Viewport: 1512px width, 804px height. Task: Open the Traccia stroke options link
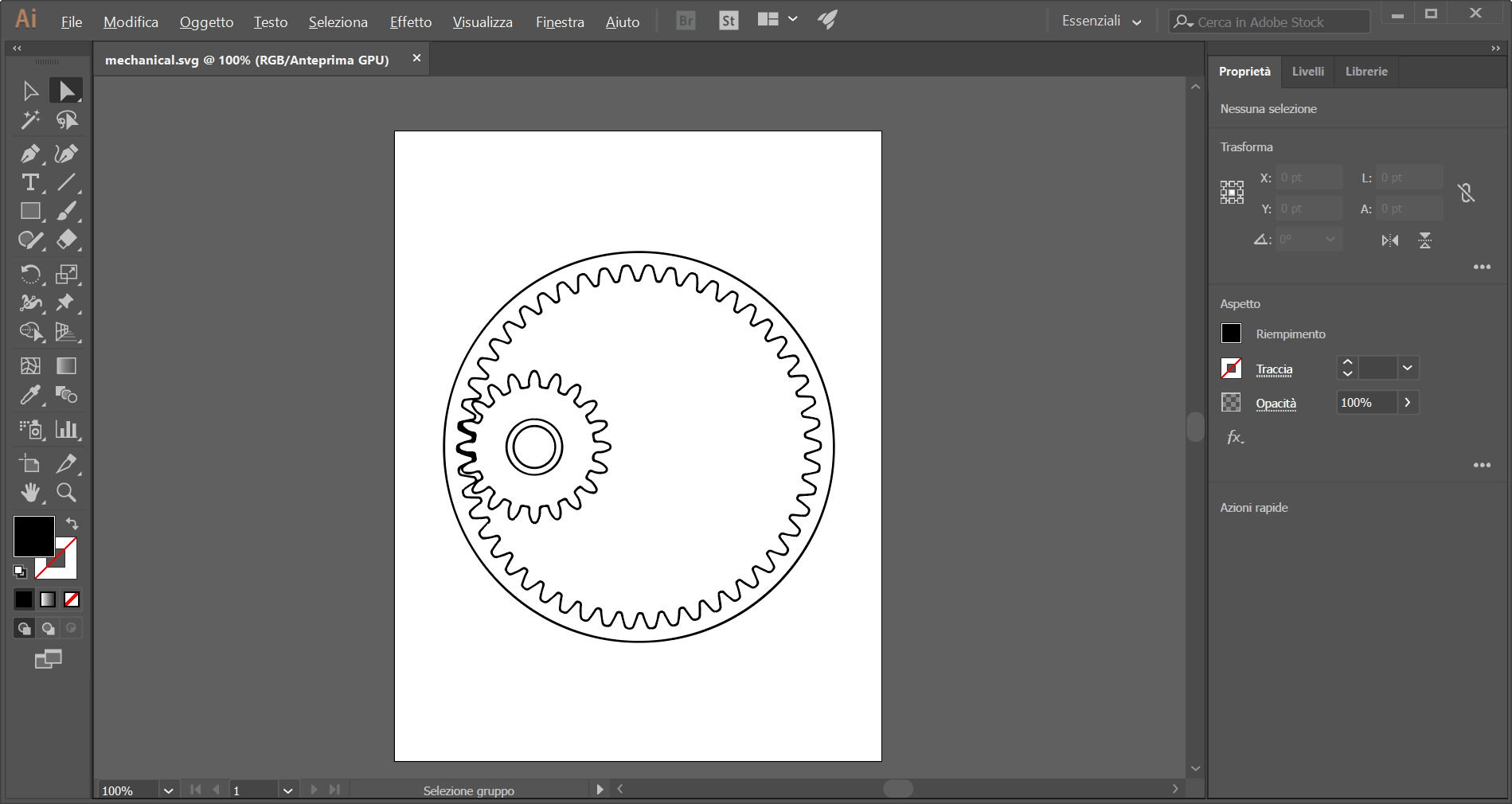(1274, 369)
